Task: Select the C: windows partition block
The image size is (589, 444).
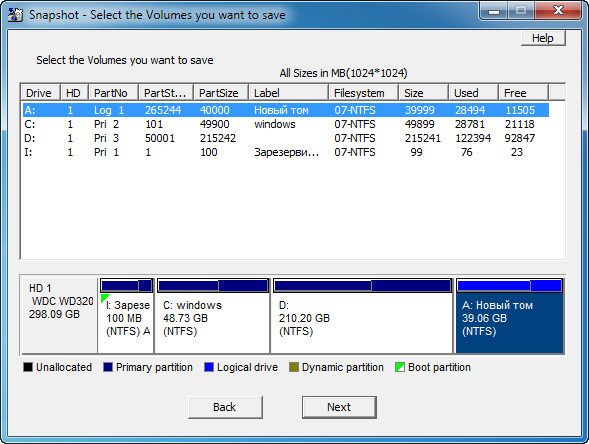Action: pyautogui.click(x=212, y=316)
